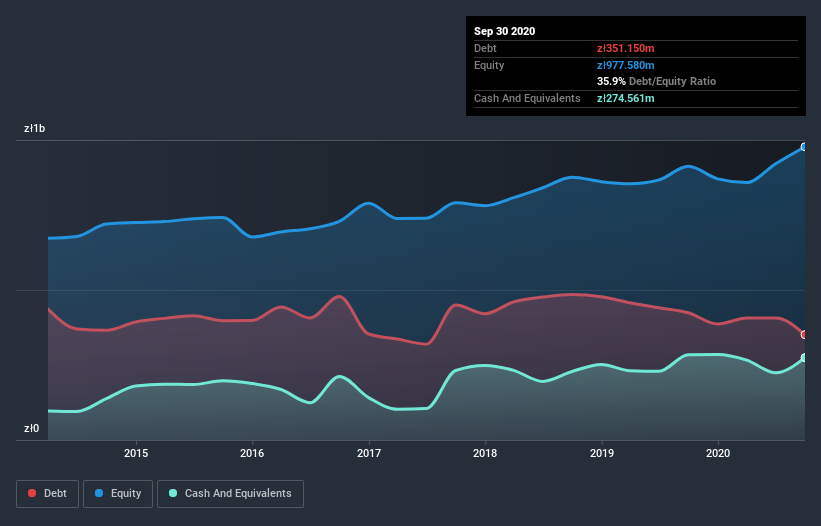Viewport: 821px width, 526px height.
Task: Click the Equity value zł977.580m
Action: (626, 65)
